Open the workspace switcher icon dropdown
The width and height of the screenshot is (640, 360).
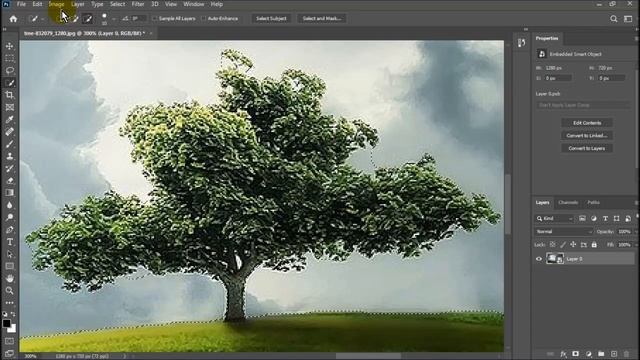[x=628, y=19]
